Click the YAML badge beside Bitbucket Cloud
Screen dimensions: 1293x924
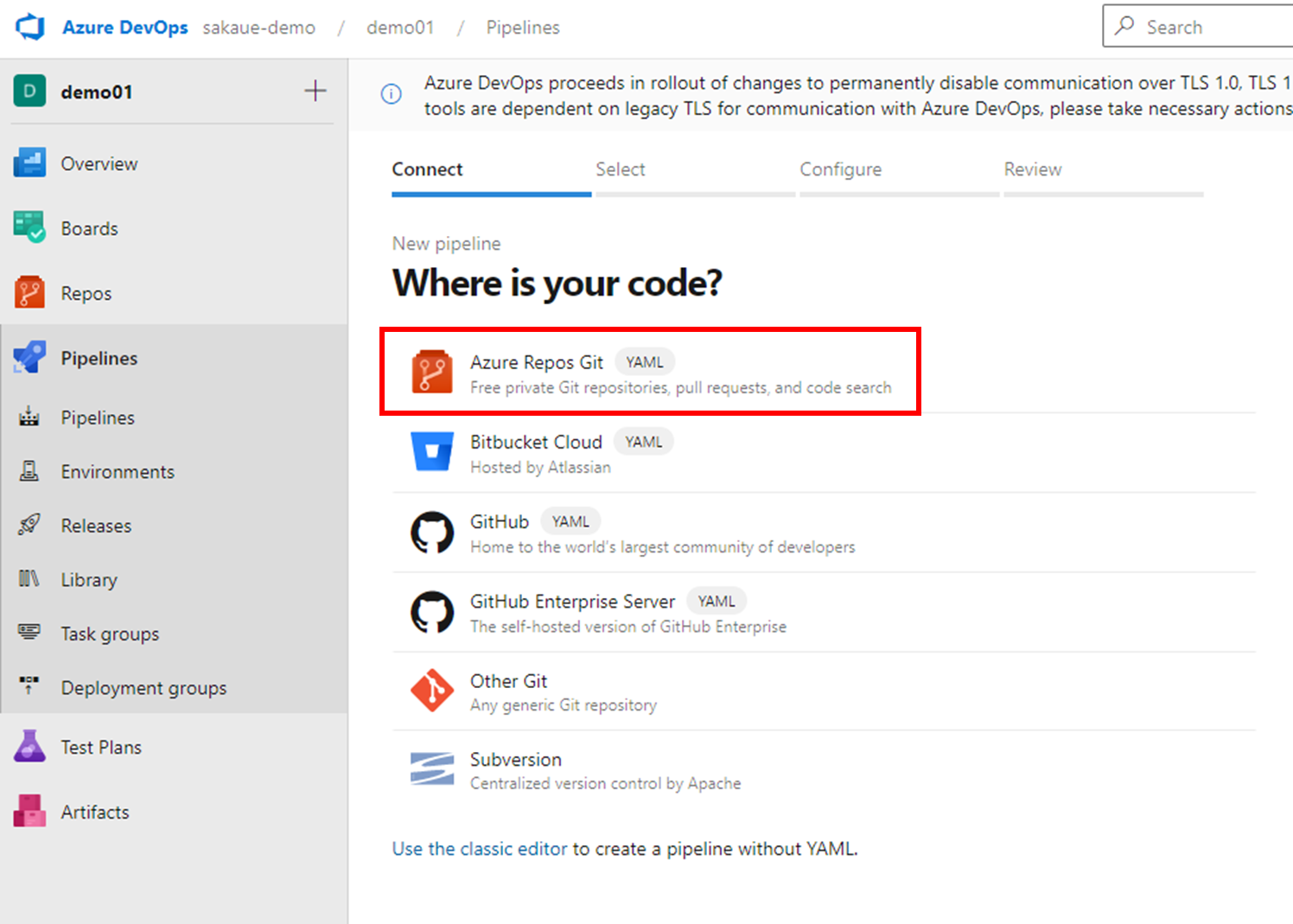coord(644,442)
